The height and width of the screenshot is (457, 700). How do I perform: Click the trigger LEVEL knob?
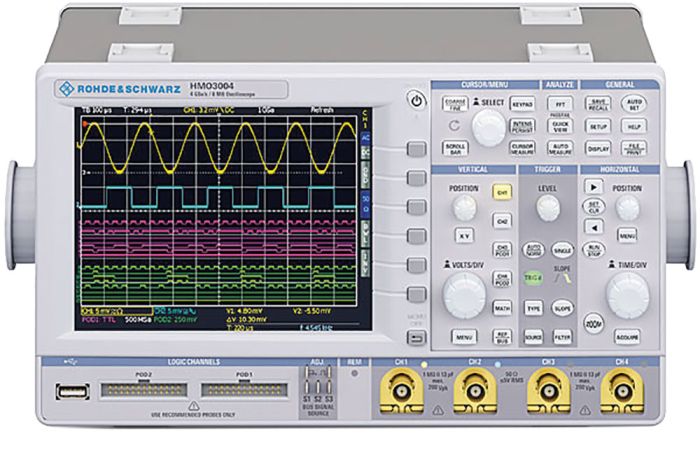547,208
